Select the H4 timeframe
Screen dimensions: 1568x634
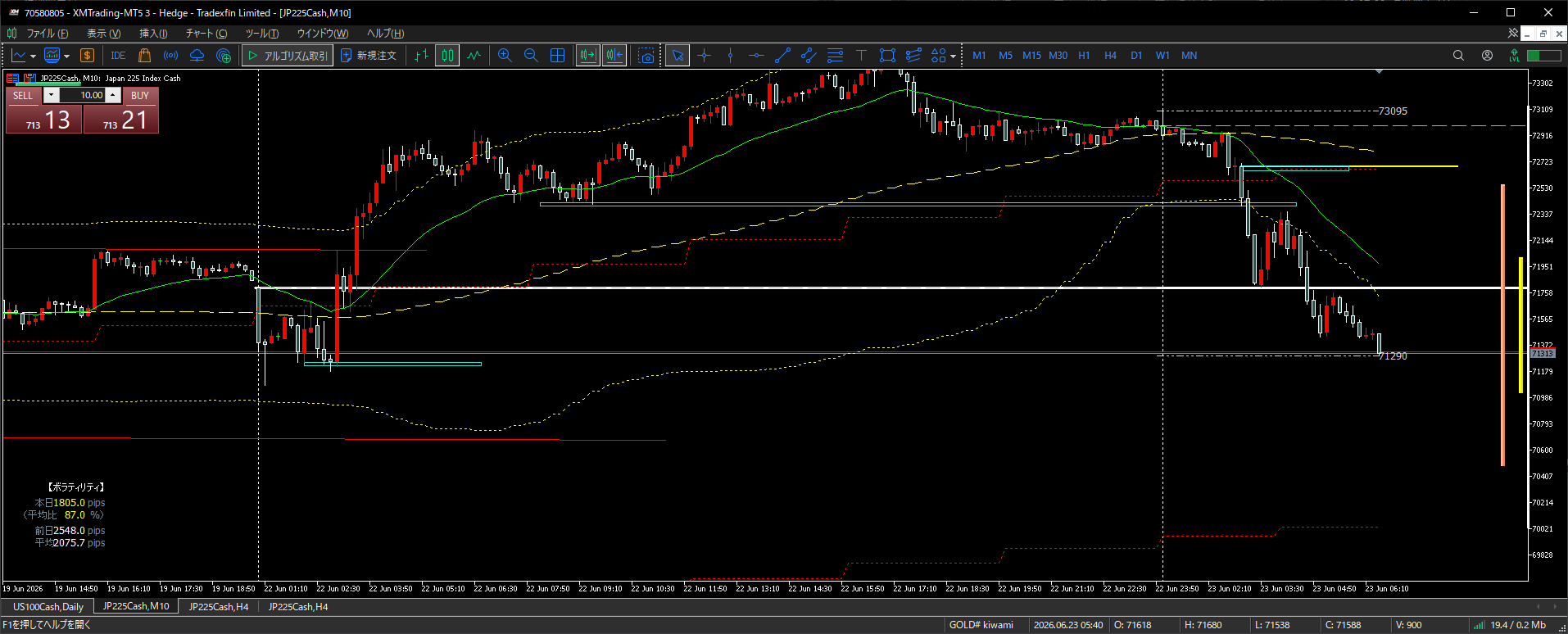(x=1110, y=56)
